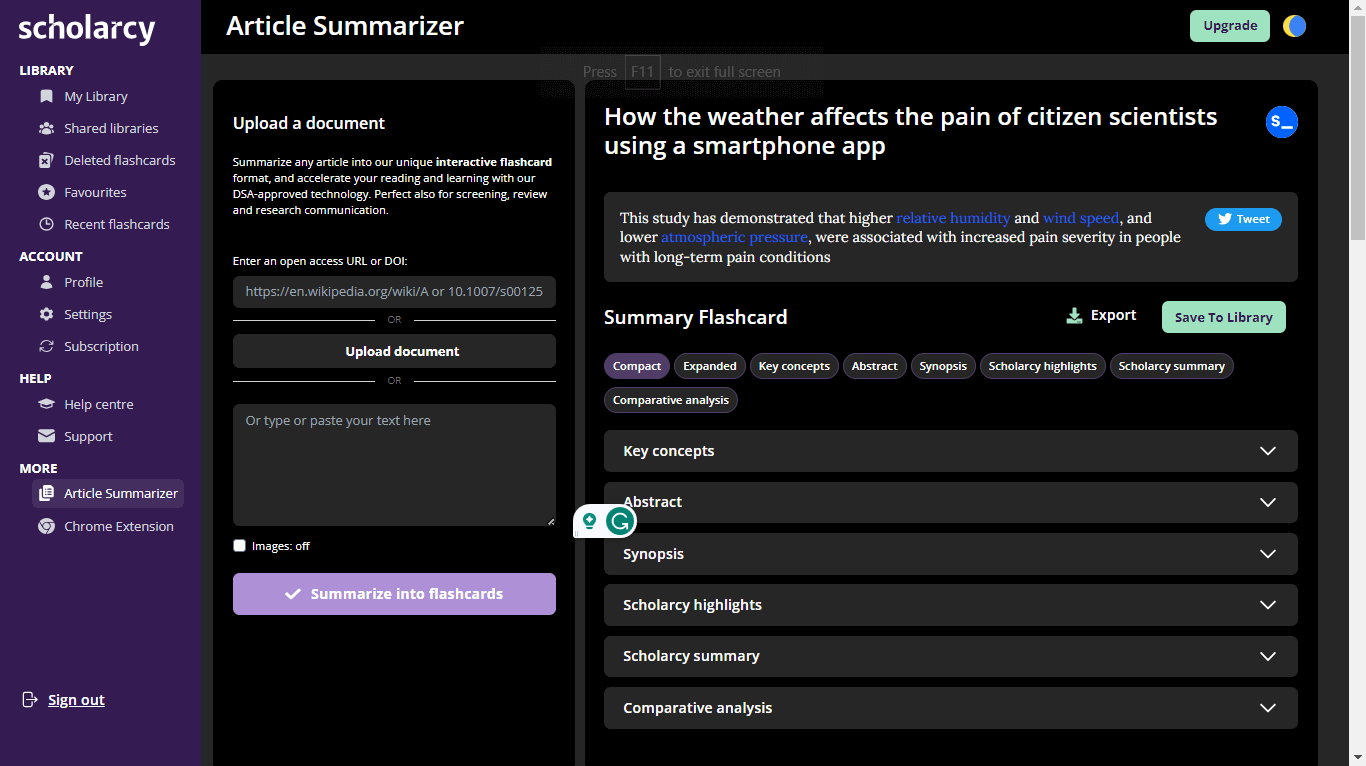Expand the Synopsis section
1366x766 pixels.
(950, 554)
